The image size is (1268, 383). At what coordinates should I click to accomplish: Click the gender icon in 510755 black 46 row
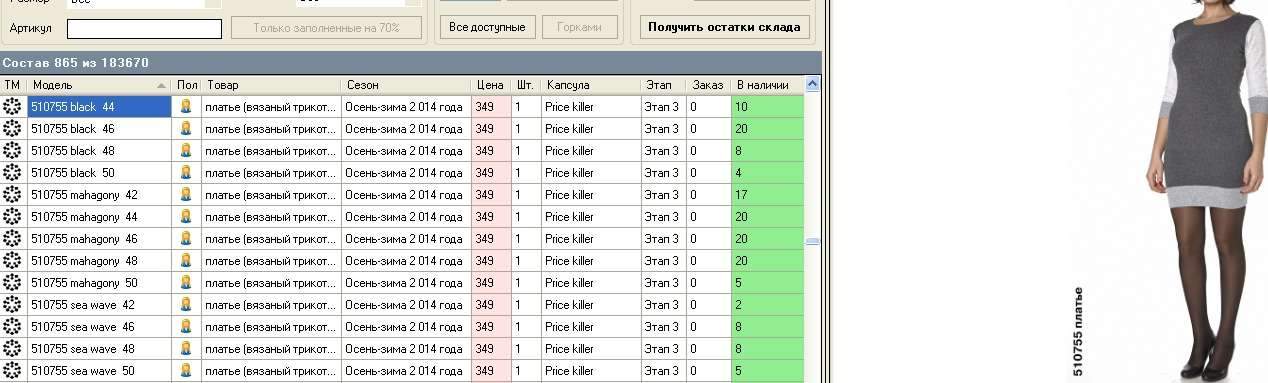(185, 129)
